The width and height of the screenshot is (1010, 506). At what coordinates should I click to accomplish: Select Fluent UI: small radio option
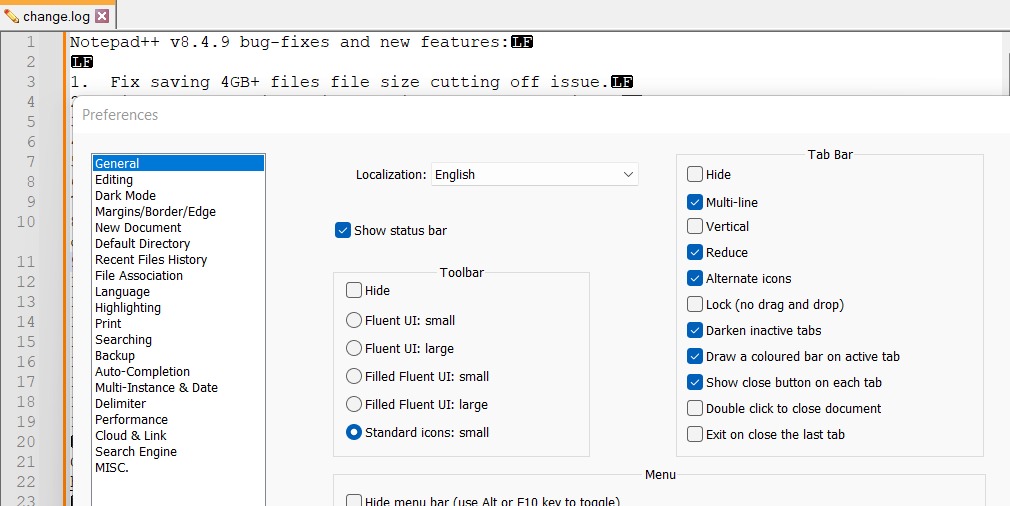click(354, 321)
